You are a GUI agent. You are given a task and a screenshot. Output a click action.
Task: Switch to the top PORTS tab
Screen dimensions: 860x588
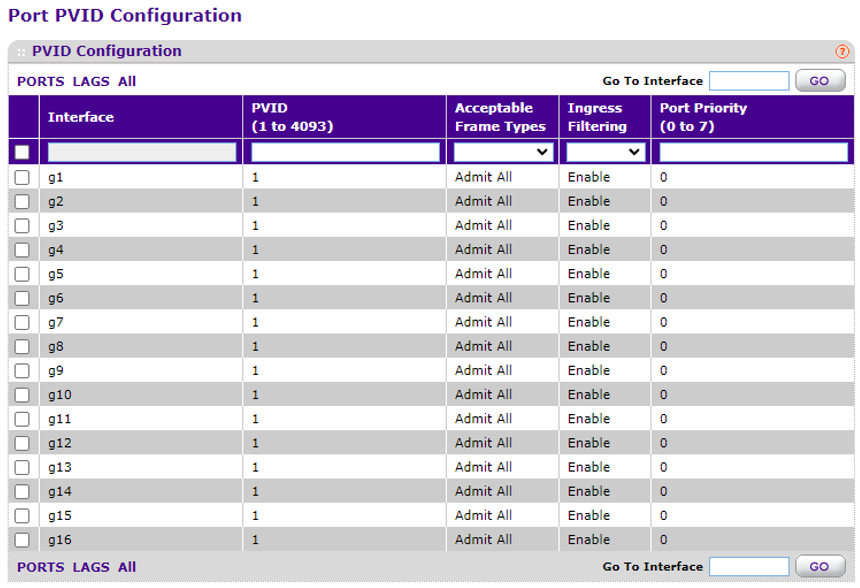(40, 81)
